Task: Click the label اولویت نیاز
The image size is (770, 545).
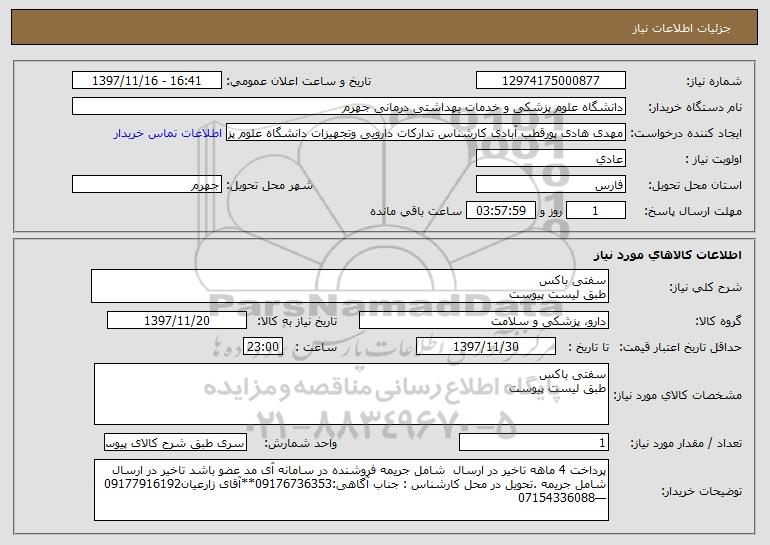Action: pyautogui.click(x=714, y=159)
